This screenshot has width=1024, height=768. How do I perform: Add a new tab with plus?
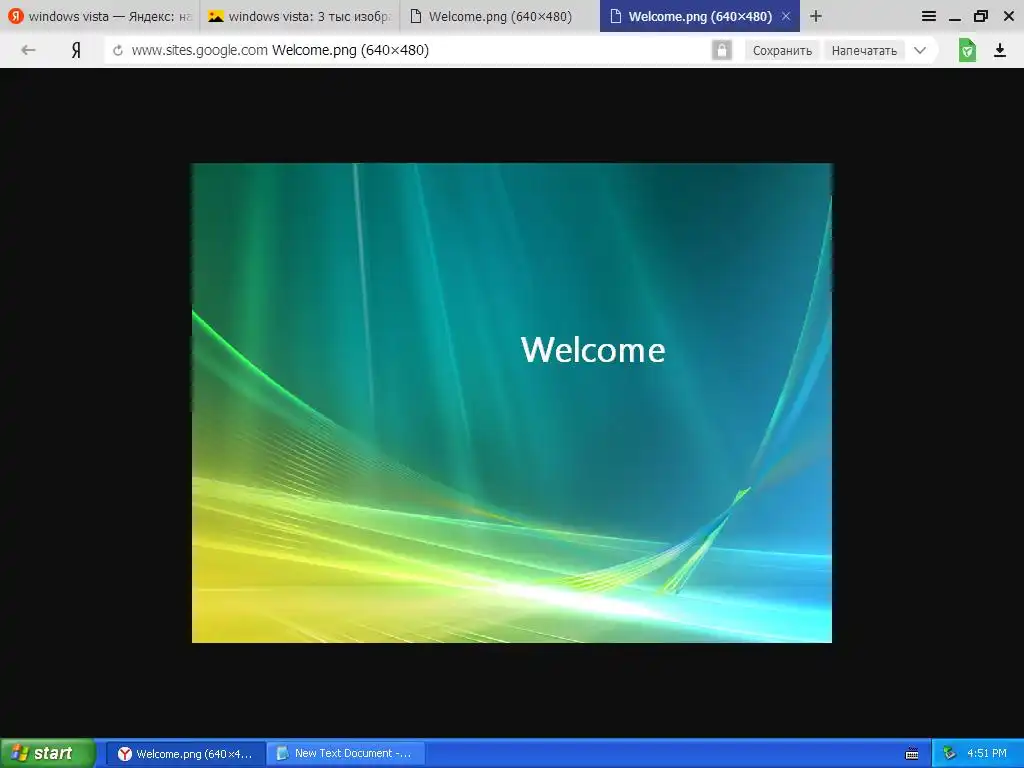816,16
